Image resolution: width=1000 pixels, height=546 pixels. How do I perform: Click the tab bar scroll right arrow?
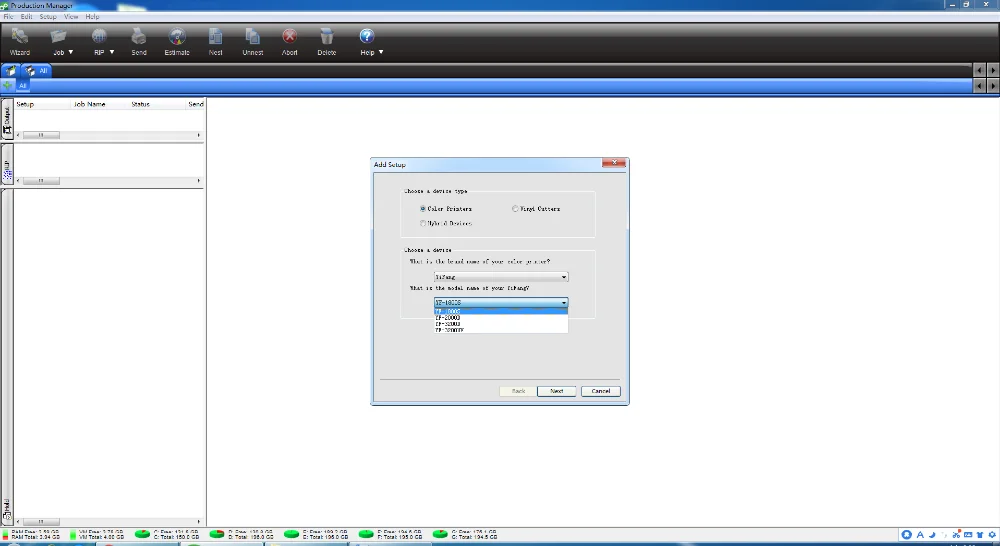(993, 70)
